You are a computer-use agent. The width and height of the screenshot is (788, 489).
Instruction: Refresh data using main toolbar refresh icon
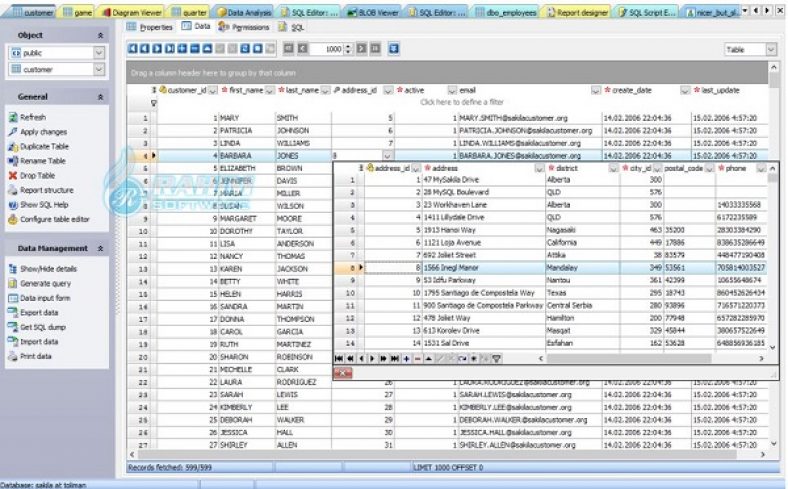coord(245,49)
